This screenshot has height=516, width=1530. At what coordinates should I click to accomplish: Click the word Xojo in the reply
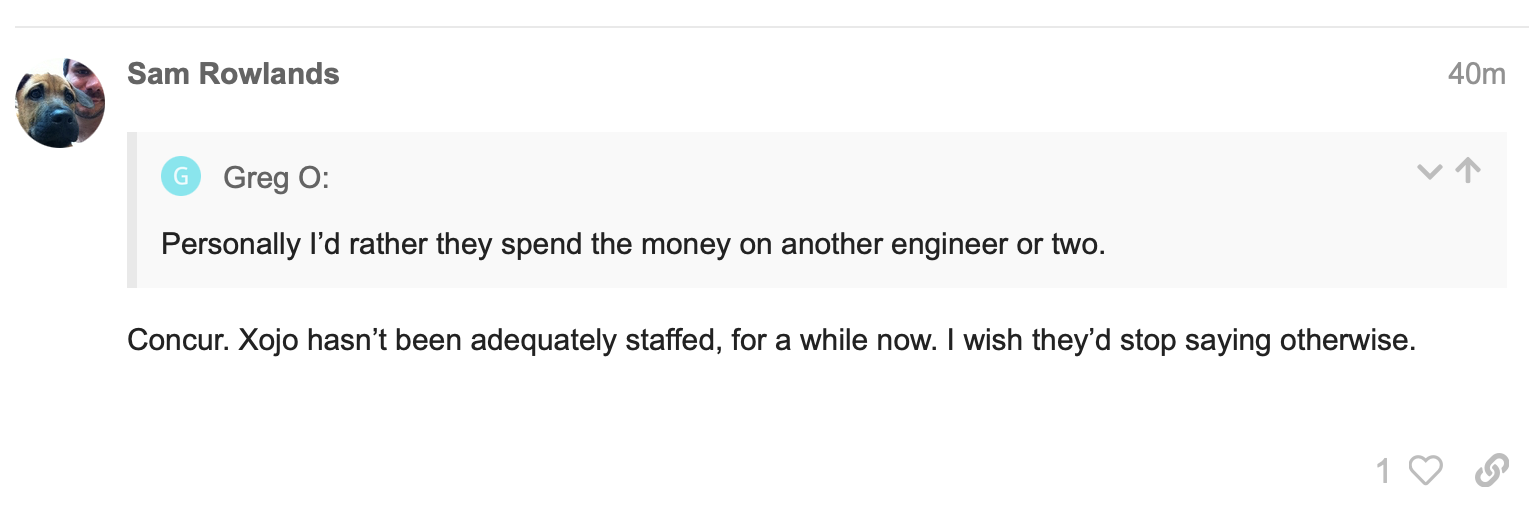tap(269, 341)
